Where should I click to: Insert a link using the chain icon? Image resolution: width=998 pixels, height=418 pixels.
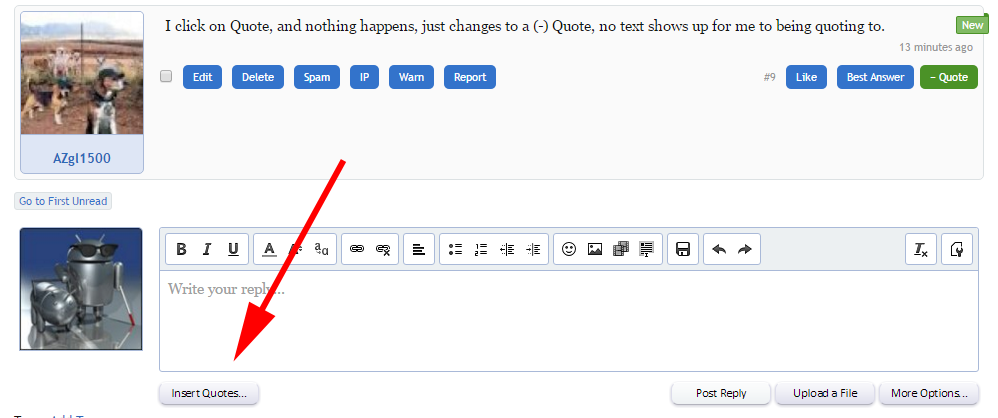357,250
